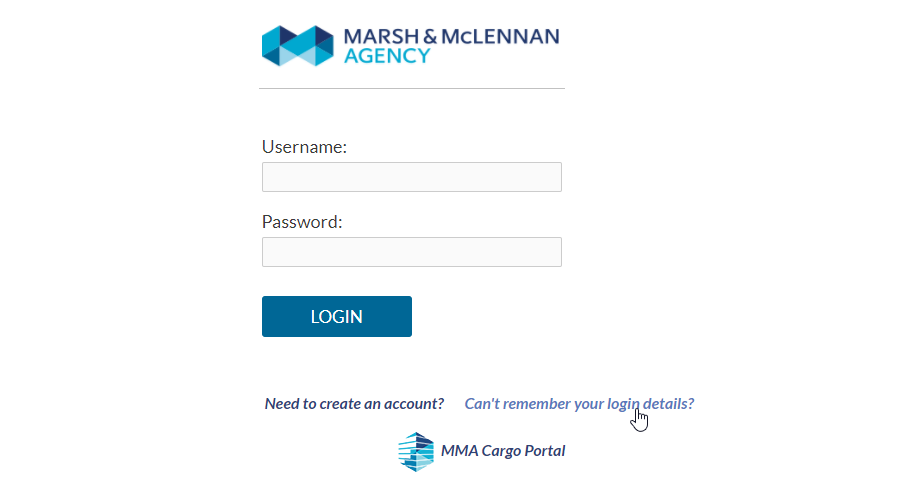Focus the Password input field
The height and width of the screenshot is (493, 905).
click(412, 252)
